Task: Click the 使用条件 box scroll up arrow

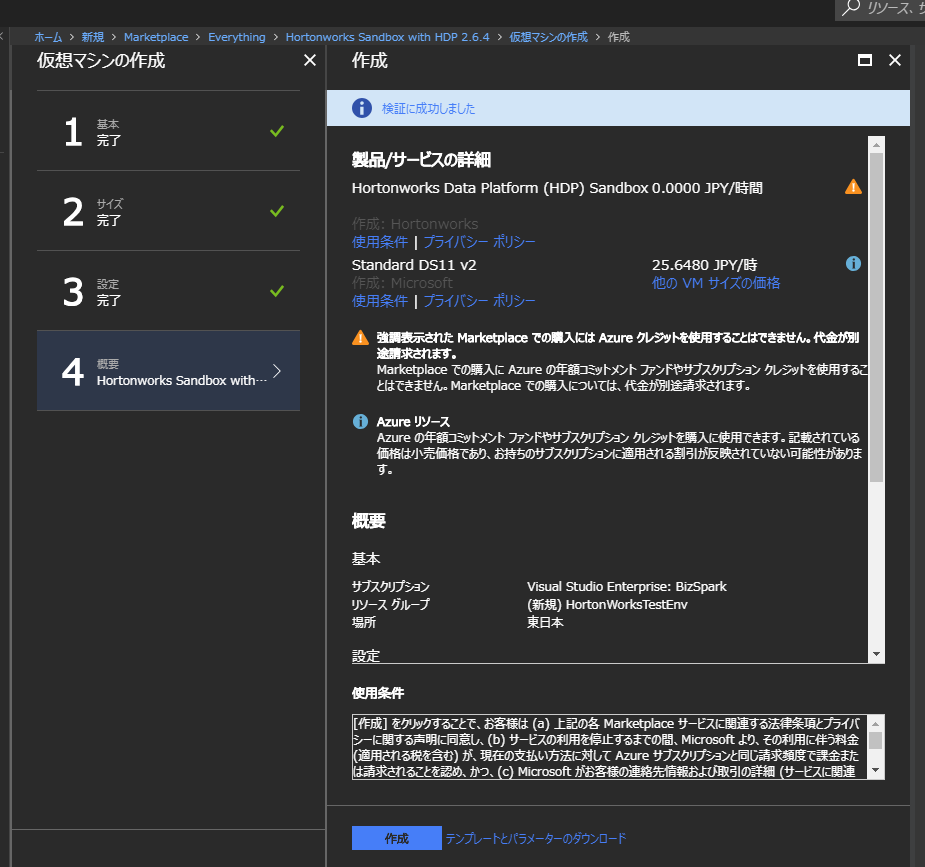Action: pos(875,724)
